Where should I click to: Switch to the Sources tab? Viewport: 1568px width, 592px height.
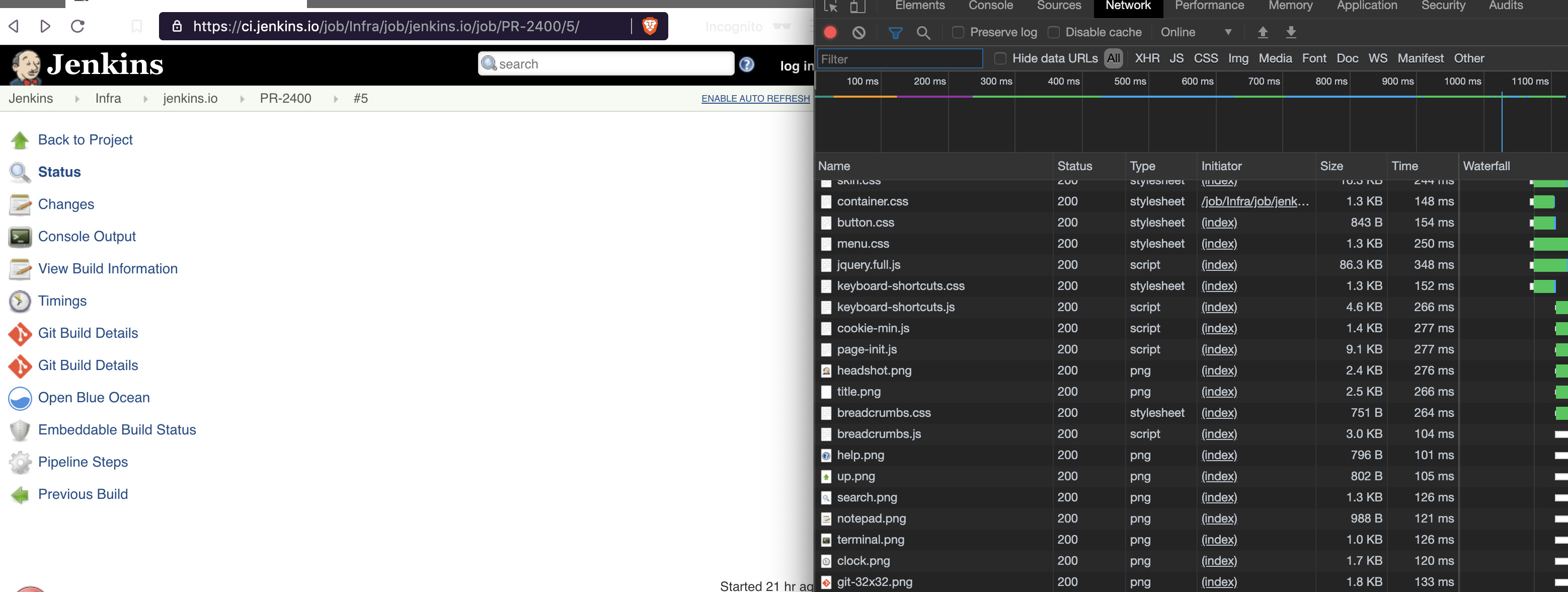click(x=1059, y=6)
